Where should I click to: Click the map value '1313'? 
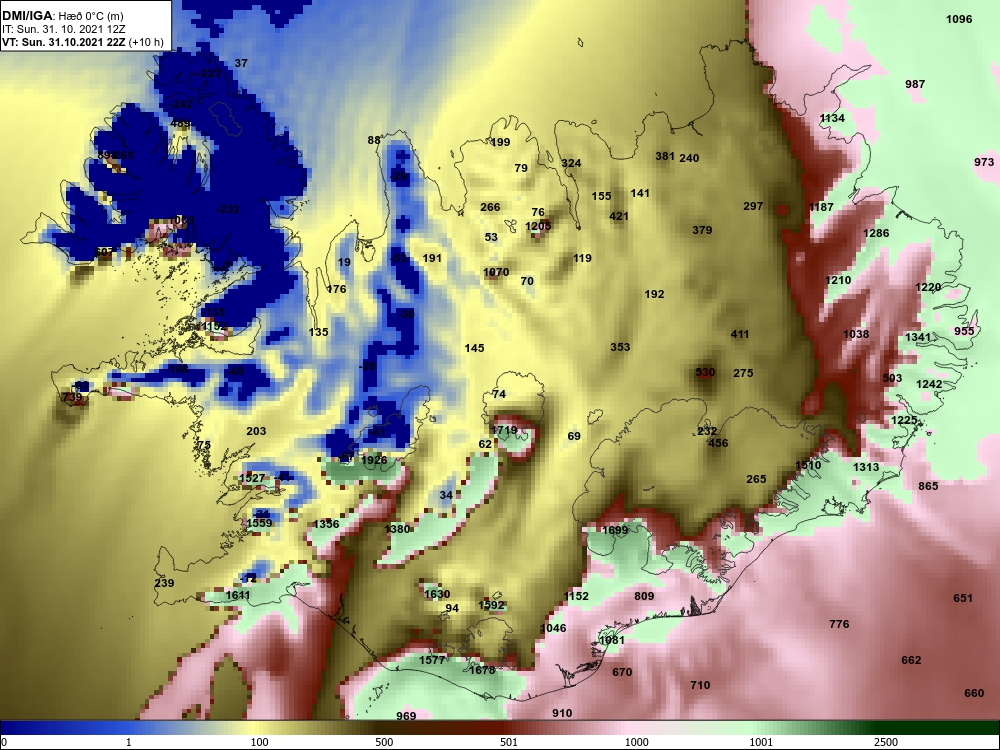[x=866, y=467]
